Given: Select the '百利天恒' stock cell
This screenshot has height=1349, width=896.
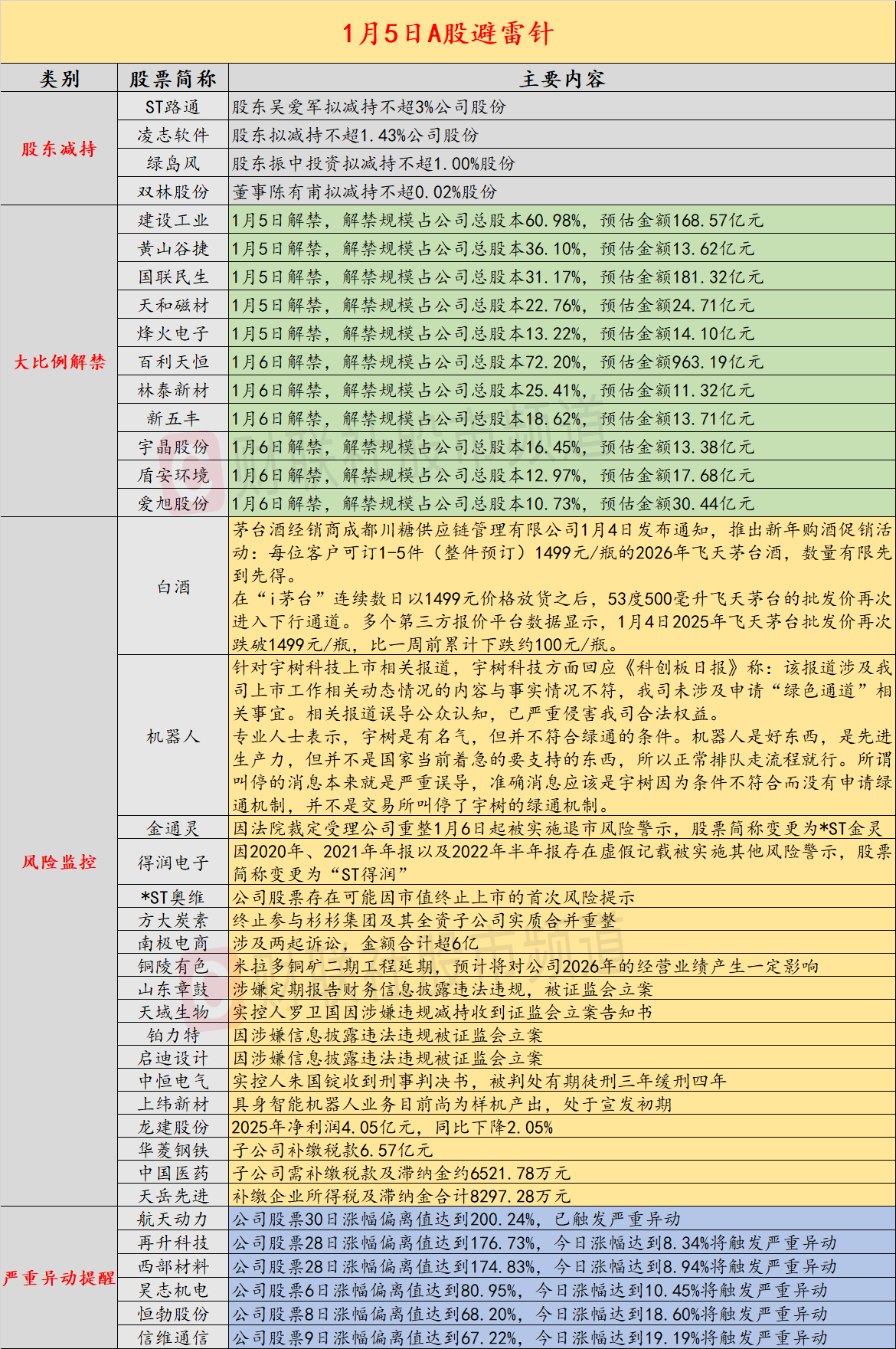Looking at the screenshot, I should click(x=173, y=362).
